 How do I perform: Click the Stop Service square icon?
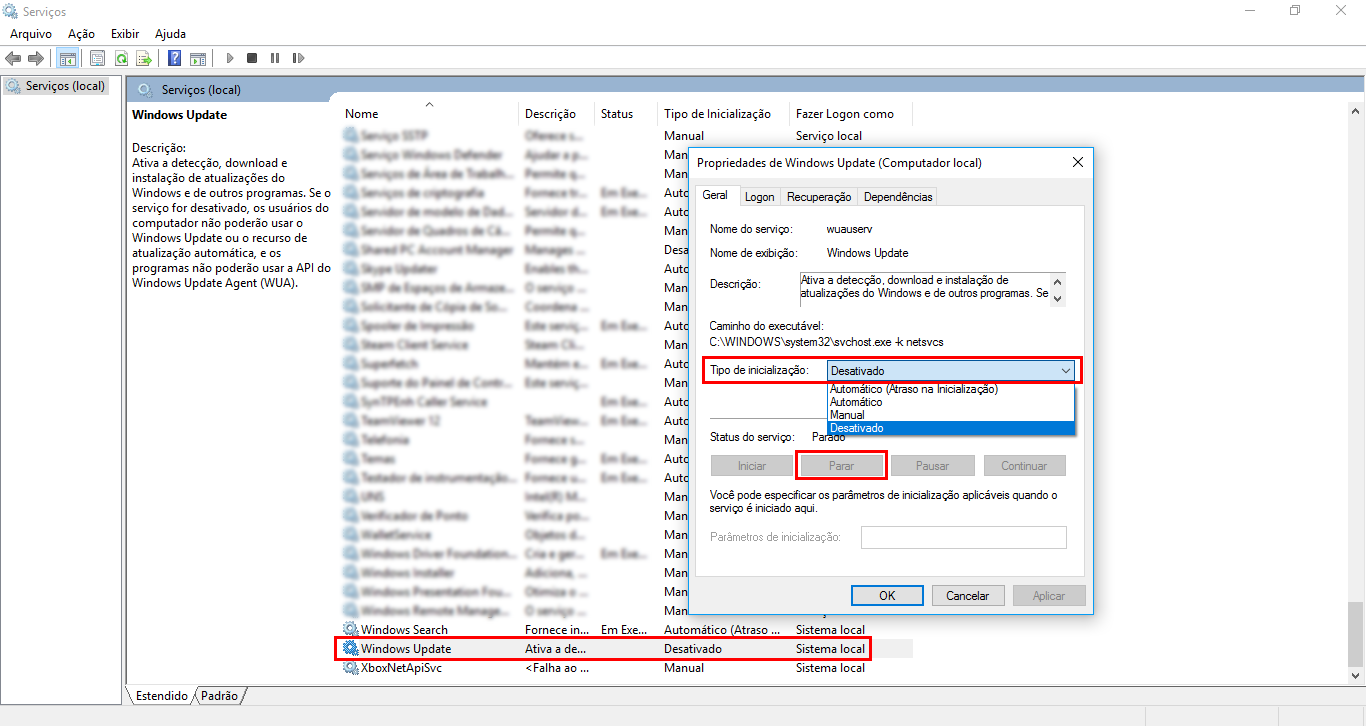coord(252,58)
